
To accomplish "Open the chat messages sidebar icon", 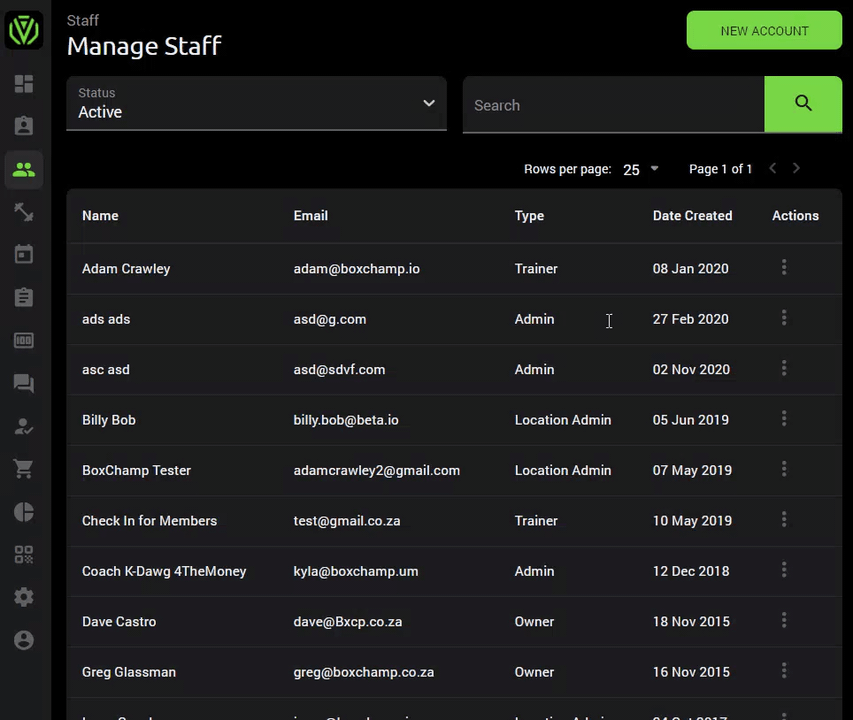I will 24,383.
